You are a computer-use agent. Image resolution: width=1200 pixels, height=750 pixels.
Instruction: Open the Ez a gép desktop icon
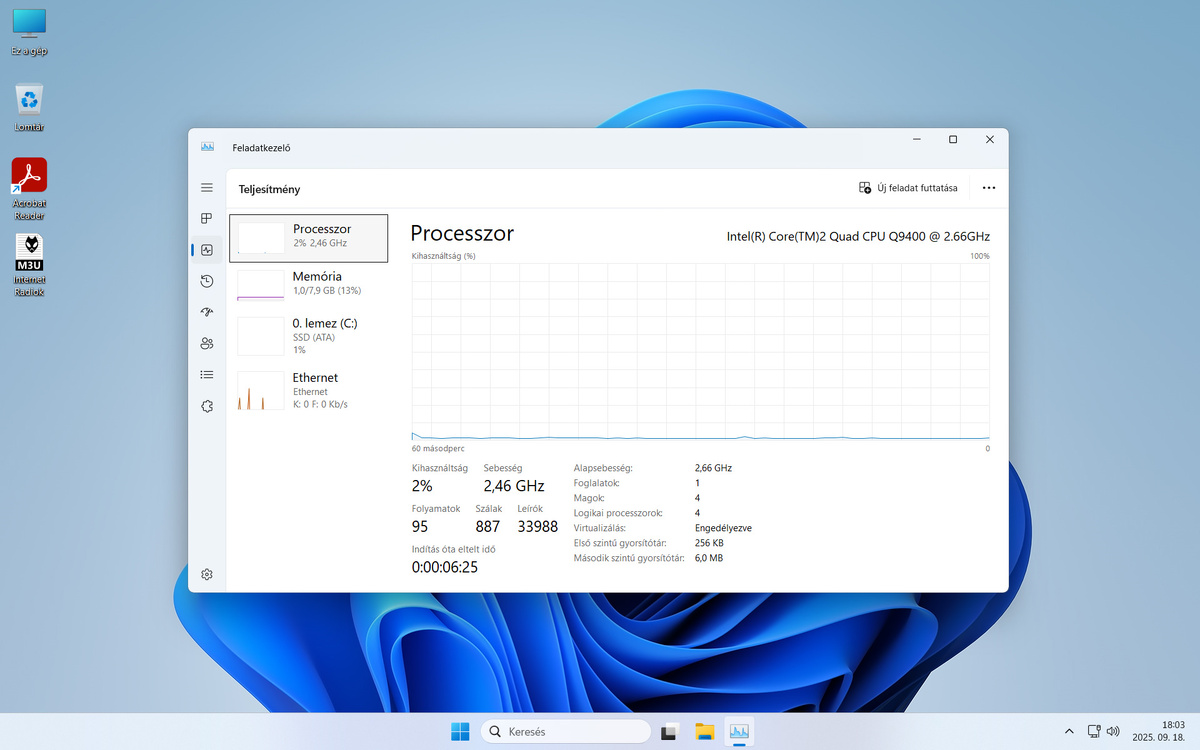[29, 31]
